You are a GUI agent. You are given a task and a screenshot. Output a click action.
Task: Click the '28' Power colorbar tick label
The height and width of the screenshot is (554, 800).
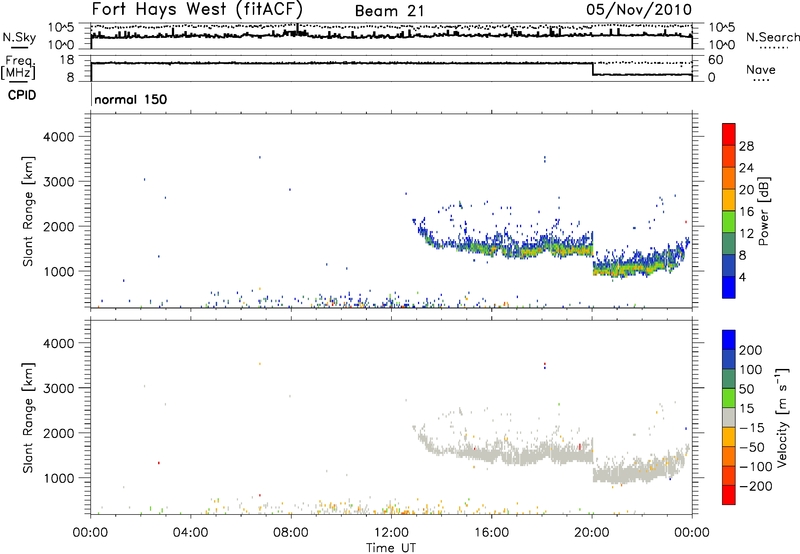(746, 146)
